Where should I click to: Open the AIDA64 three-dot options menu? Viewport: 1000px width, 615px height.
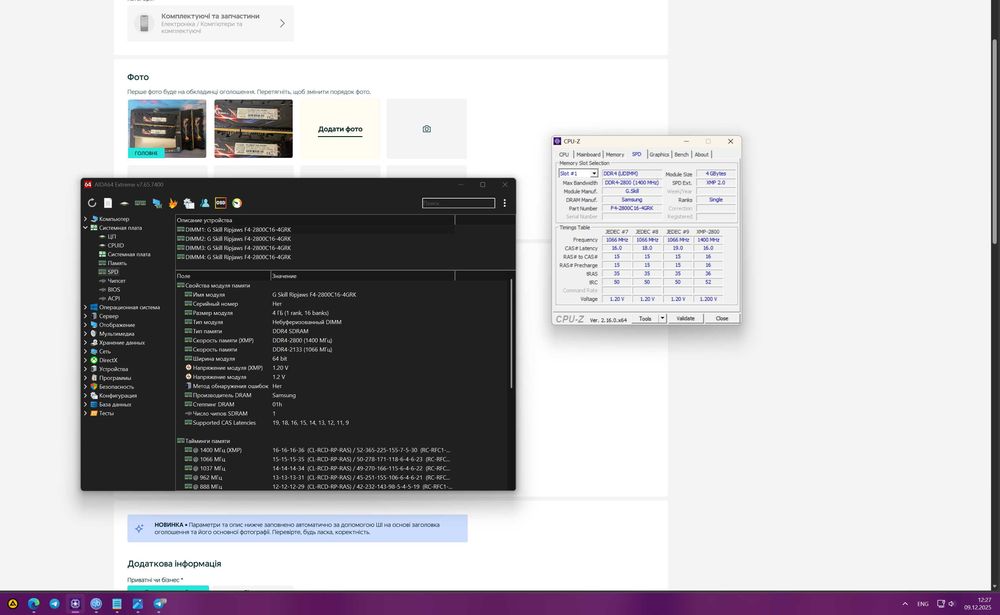(x=504, y=203)
